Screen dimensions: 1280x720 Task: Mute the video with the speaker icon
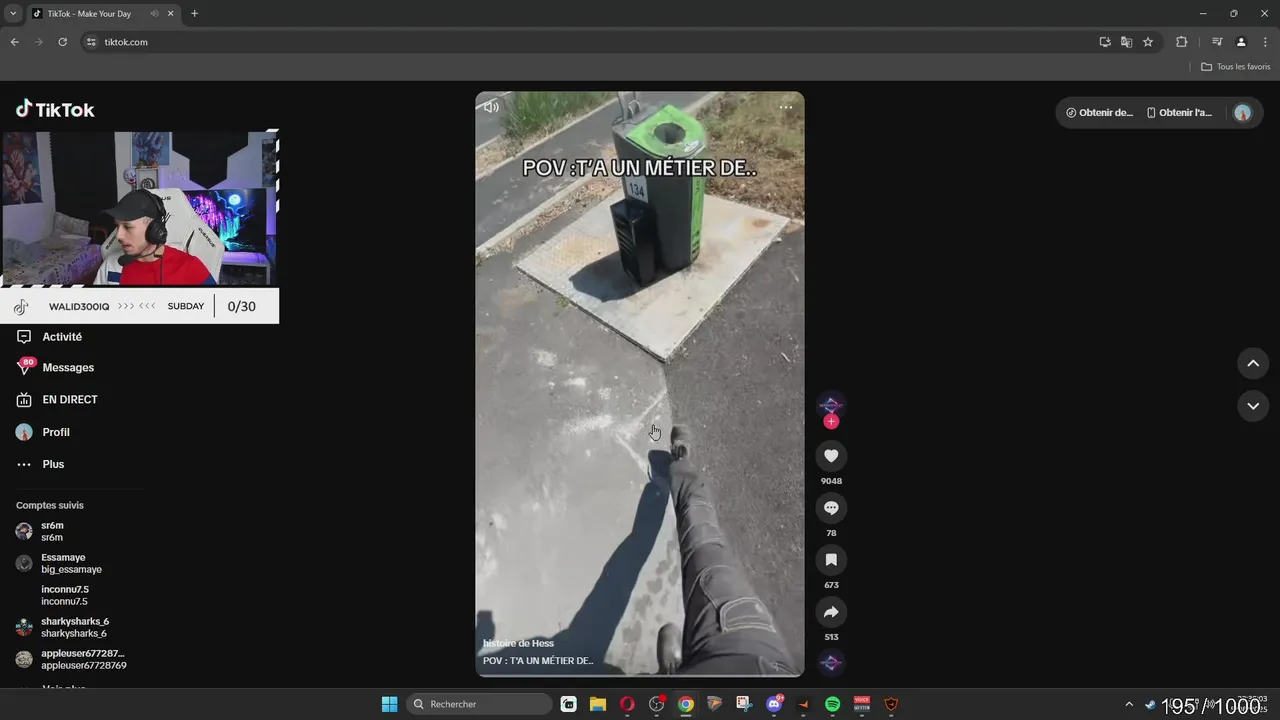point(491,107)
